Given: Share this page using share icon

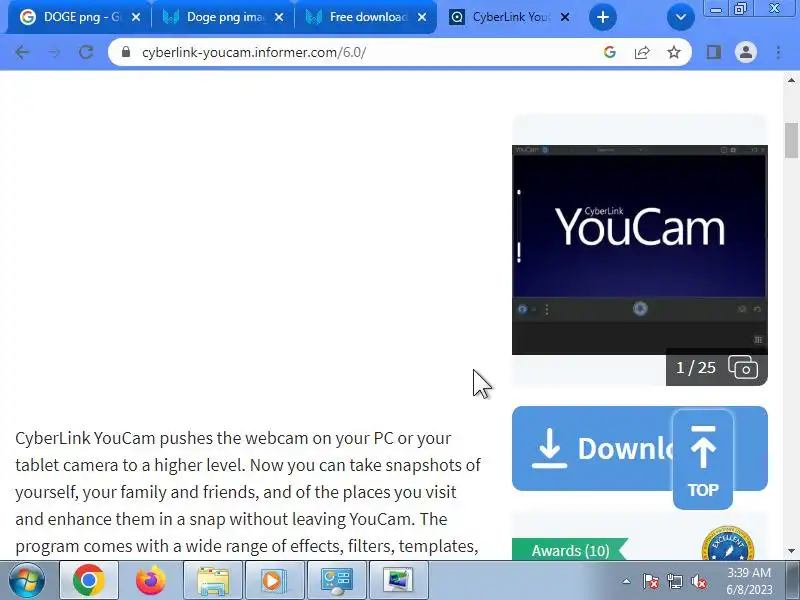Looking at the screenshot, I should pyautogui.click(x=642, y=52).
